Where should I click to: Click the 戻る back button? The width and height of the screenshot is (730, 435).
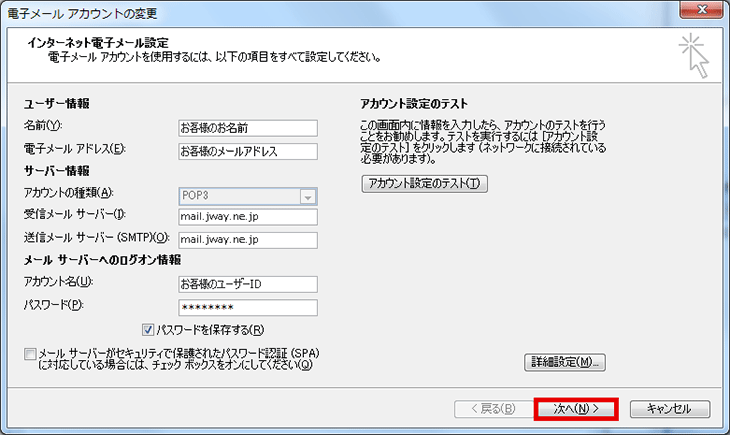(493, 409)
